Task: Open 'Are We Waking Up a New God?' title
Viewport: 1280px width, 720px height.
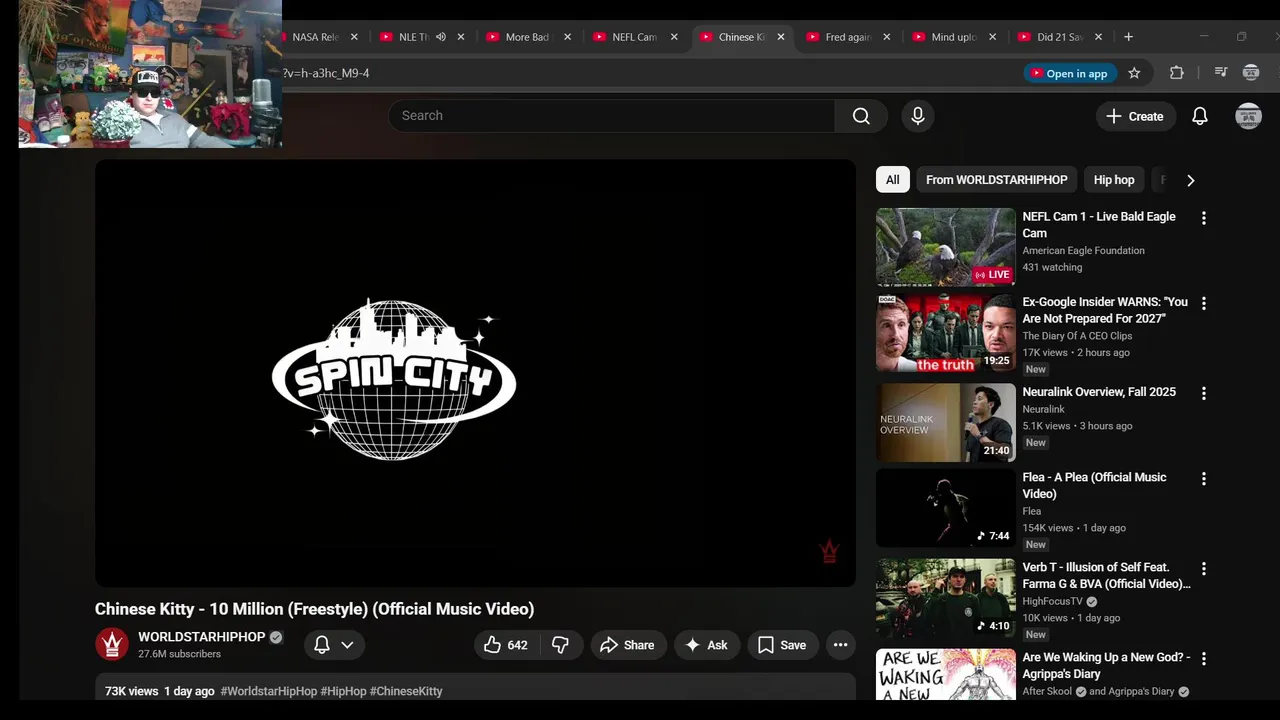Action: [x=1106, y=666]
